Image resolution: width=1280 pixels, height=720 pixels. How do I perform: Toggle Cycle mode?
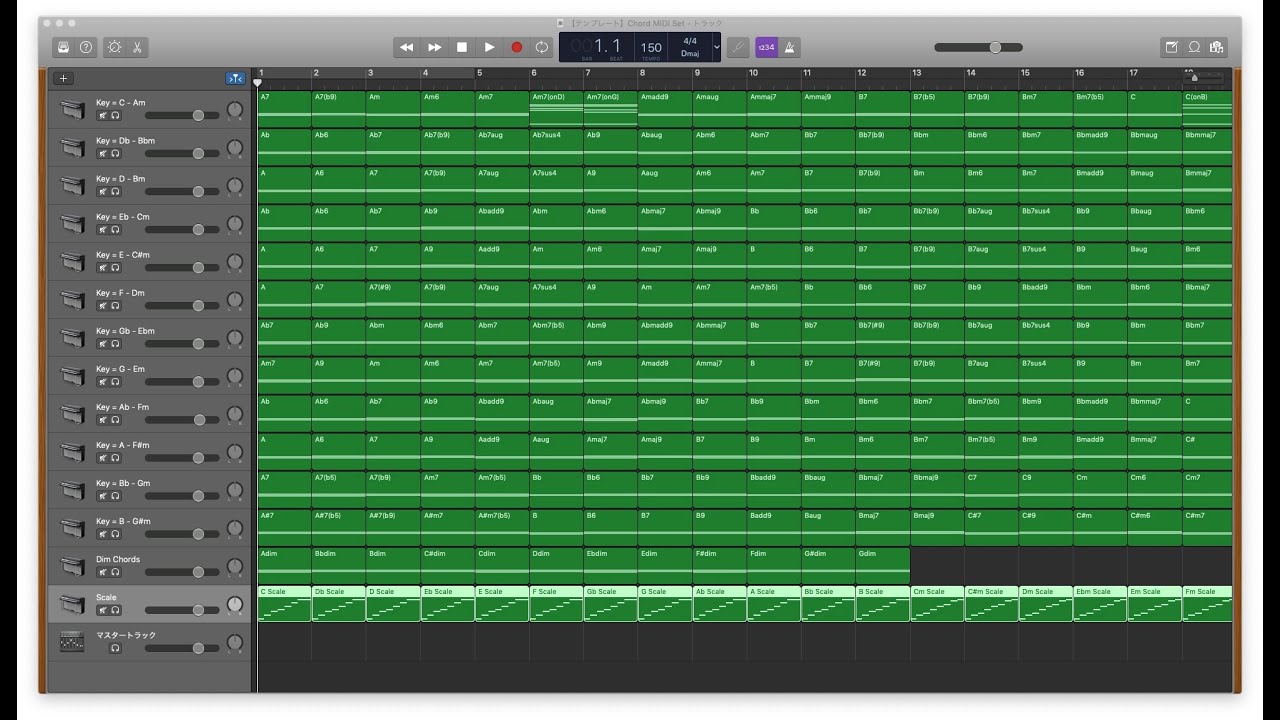[x=542, y=47]
